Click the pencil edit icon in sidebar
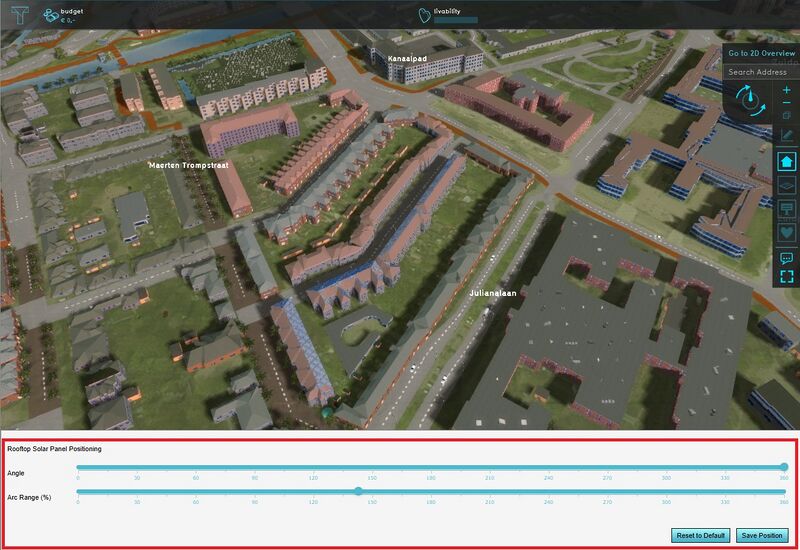Viewport: 800px width, 550px height. 786,135
